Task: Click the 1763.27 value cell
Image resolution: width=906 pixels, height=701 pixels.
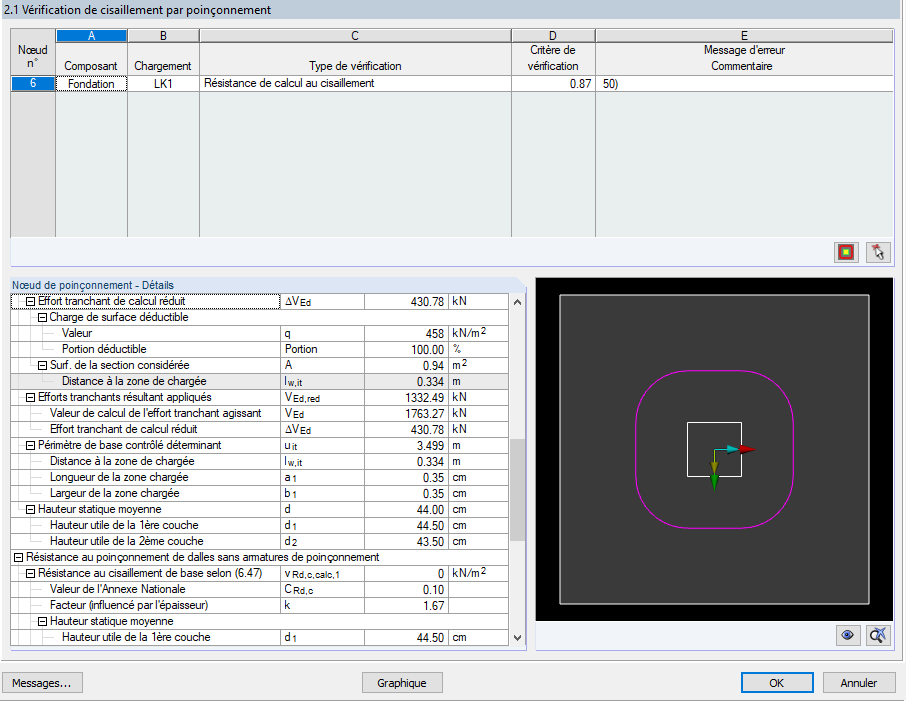Action: click(406, 413)
